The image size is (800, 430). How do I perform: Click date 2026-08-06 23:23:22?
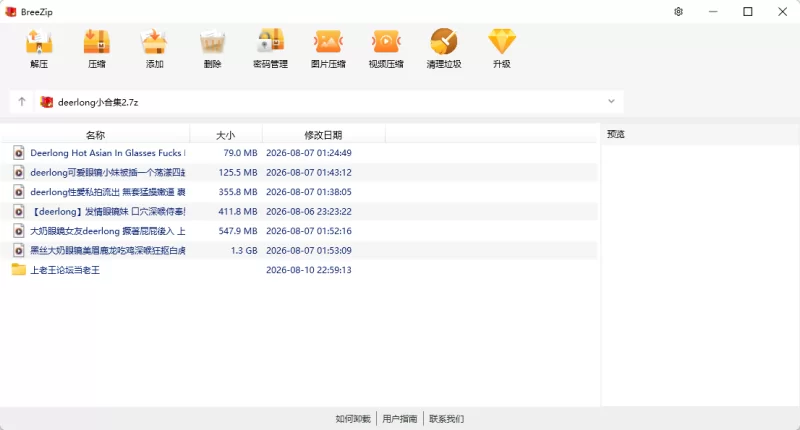pyautogui.click(x=309, y=211)
